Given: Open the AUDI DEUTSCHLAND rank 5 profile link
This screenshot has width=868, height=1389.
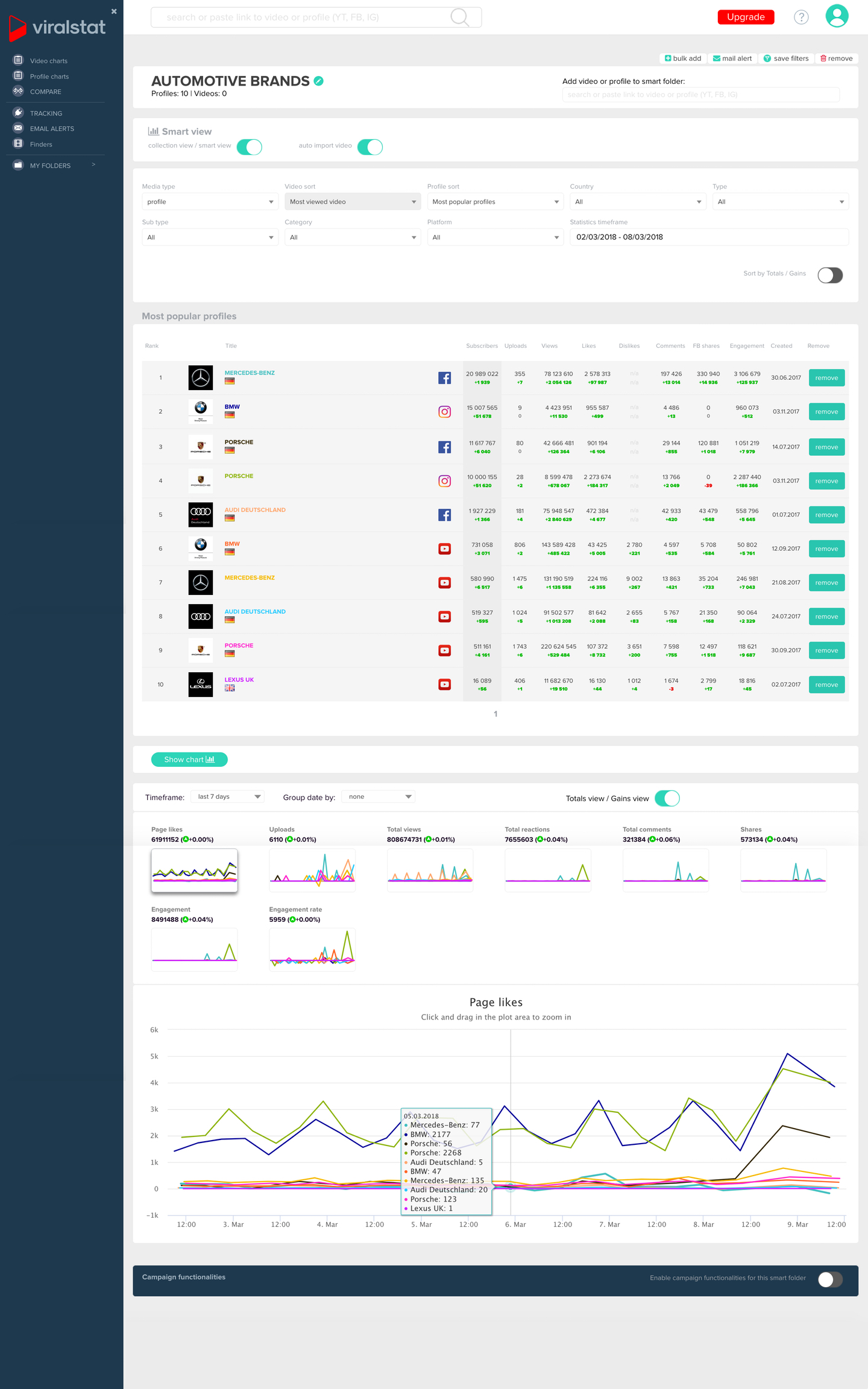Looking at the screenshot, I should point(255,510).
